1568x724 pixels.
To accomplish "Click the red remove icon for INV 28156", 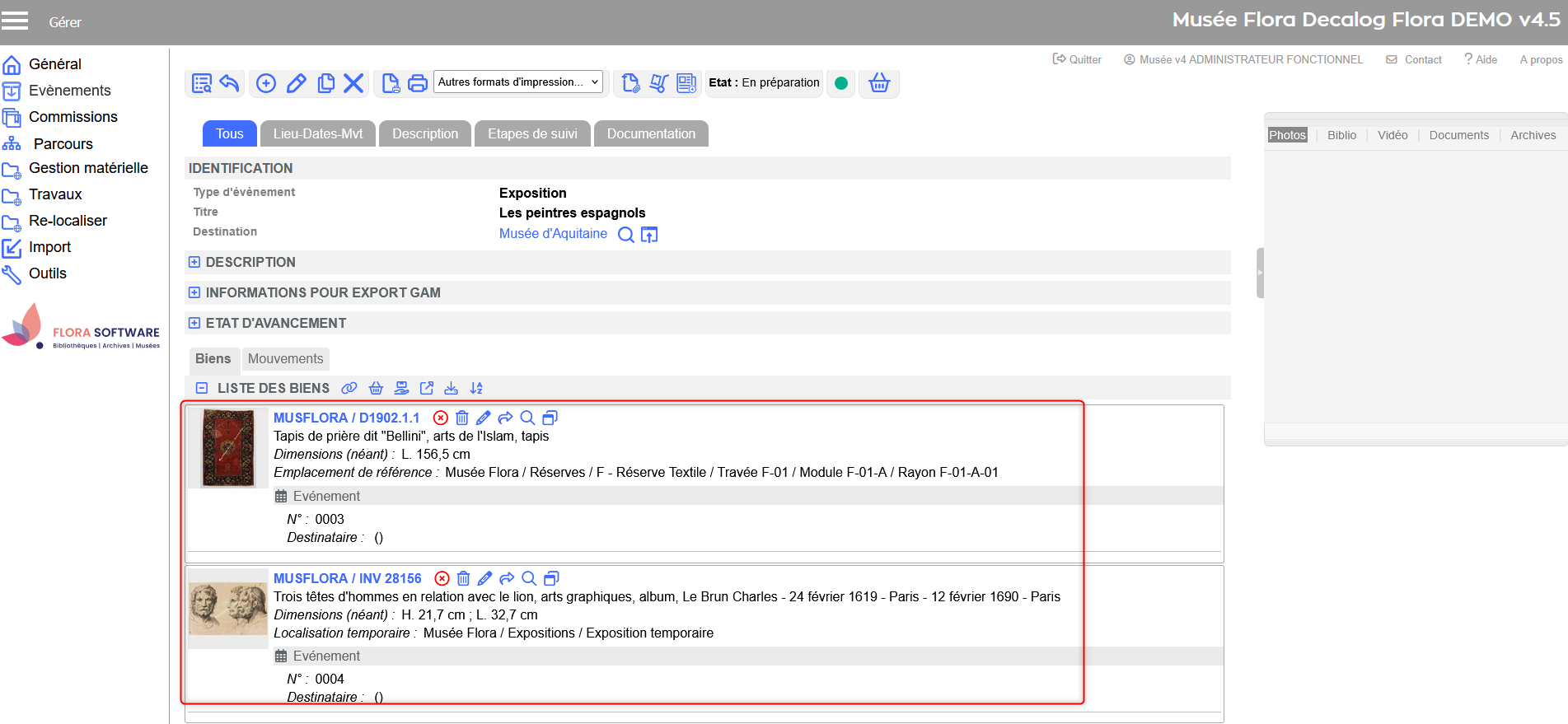I will [442, 578].
